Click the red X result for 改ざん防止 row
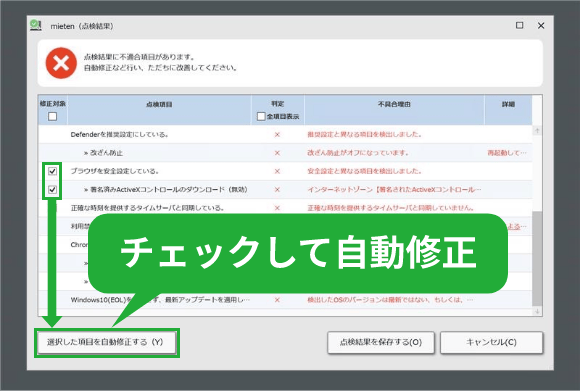 click(x=277, y=153)
